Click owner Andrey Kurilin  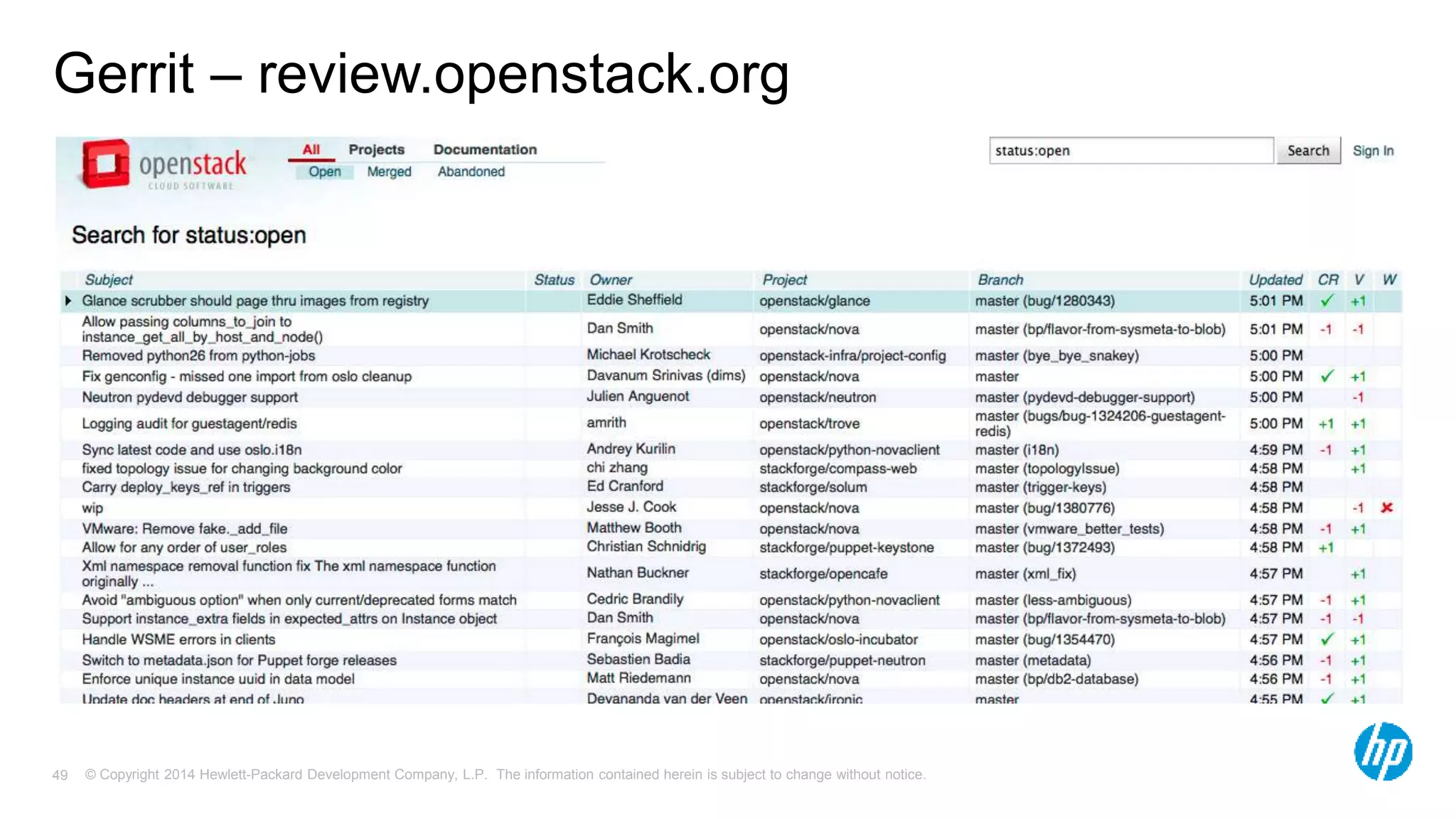click(x=631, y=449)
